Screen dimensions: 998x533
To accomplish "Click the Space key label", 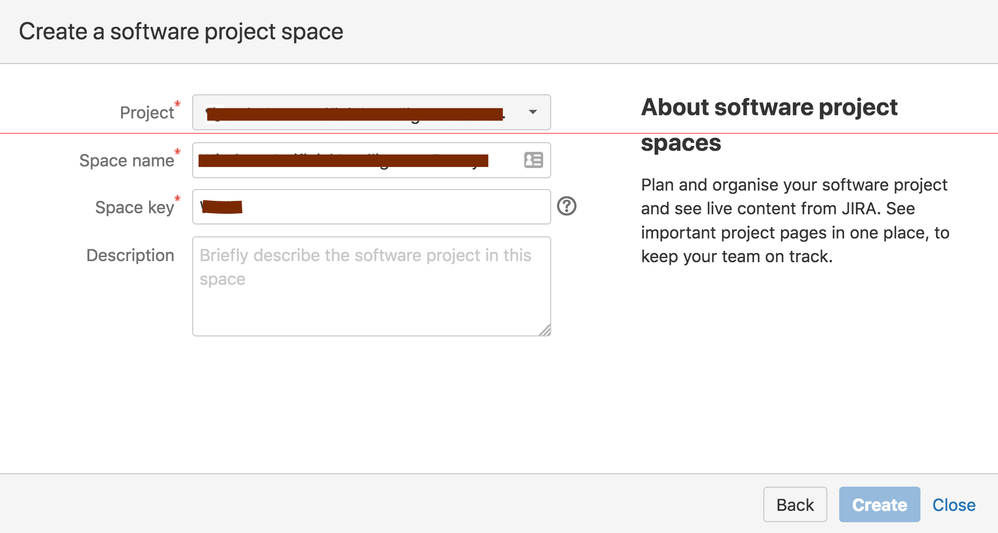I will pos(134,208).
